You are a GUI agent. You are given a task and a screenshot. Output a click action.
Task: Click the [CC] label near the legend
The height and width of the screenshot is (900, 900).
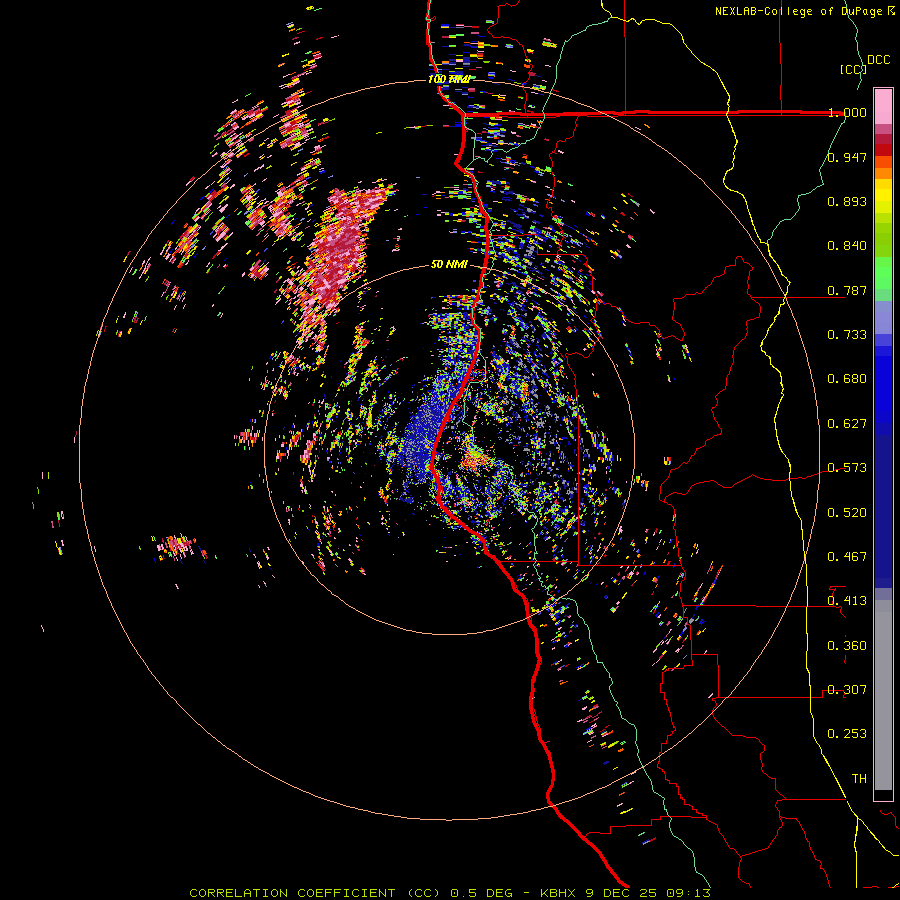[853, 69]
